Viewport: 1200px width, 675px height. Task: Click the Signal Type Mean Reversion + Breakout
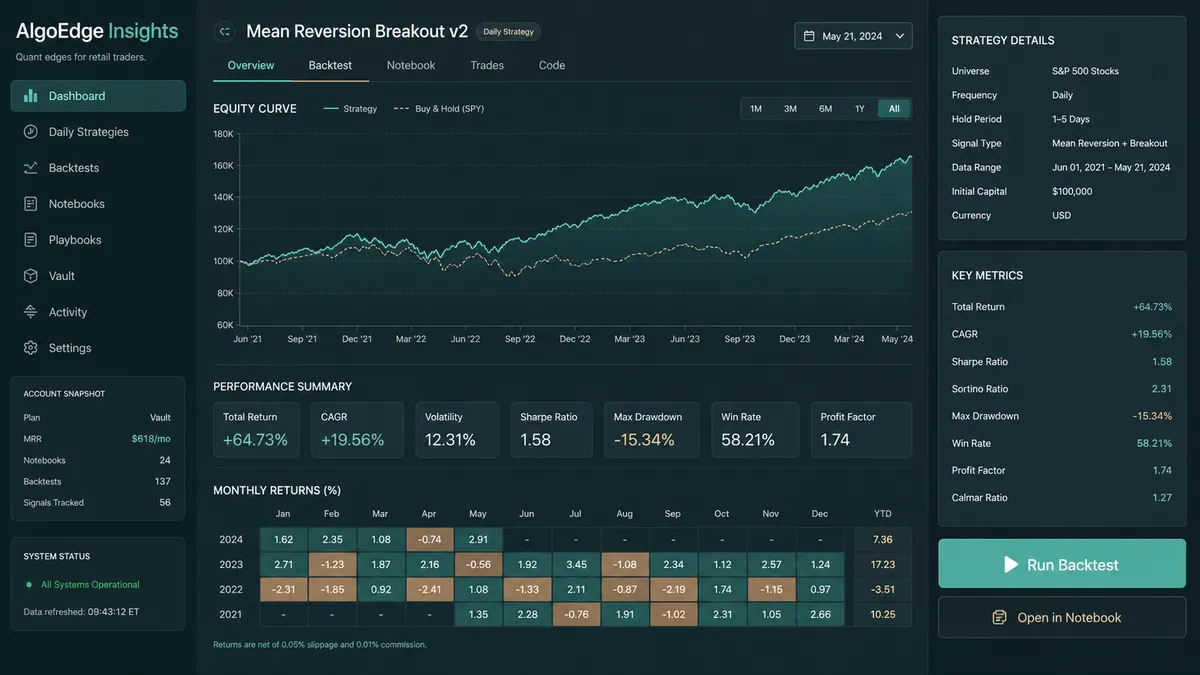1110,143
